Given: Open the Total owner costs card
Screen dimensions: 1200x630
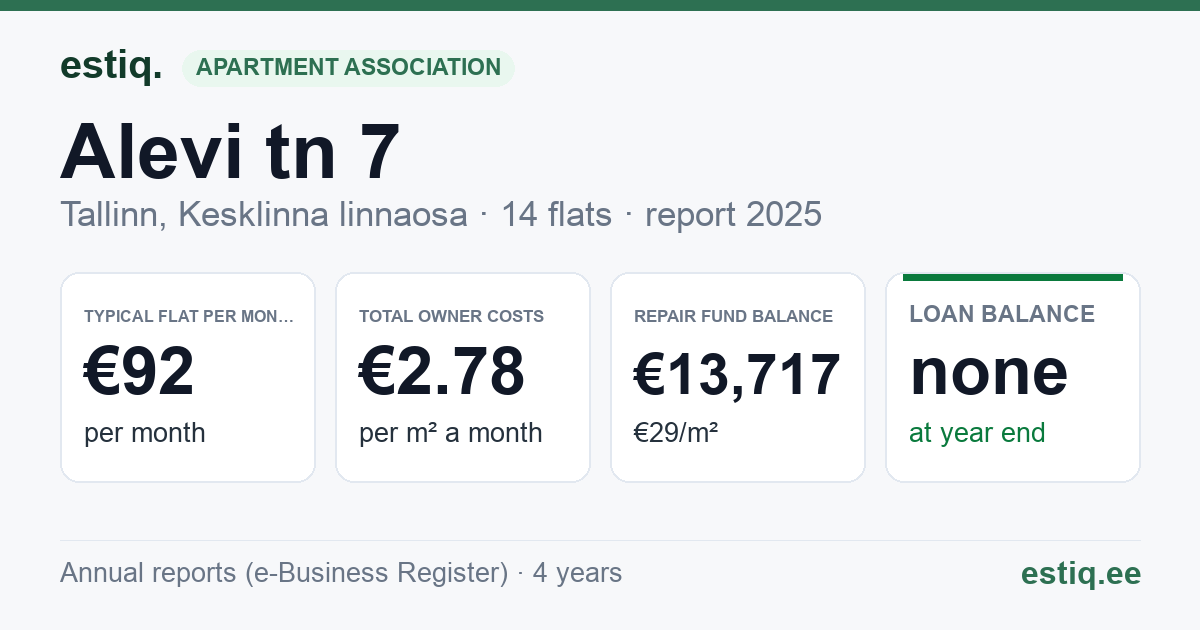Looking at the screenshot, I should [x=463, y=377].
